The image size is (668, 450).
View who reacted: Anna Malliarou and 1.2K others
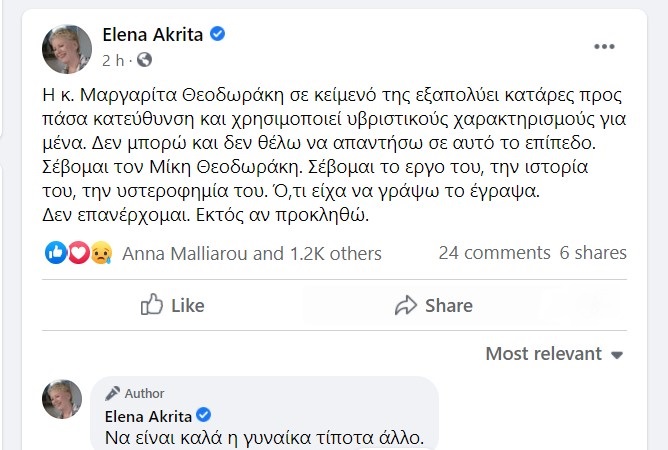[x=251, y=253]
